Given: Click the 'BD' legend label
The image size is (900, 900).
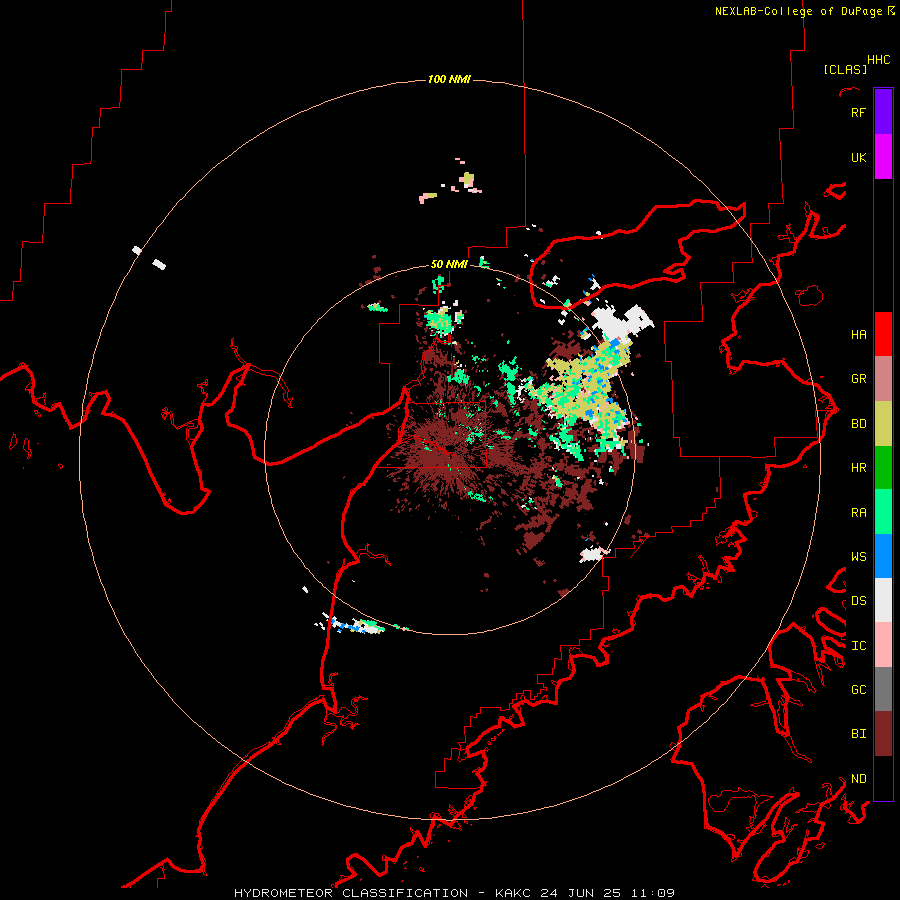Looking at the screenshot, I should 858,424.
